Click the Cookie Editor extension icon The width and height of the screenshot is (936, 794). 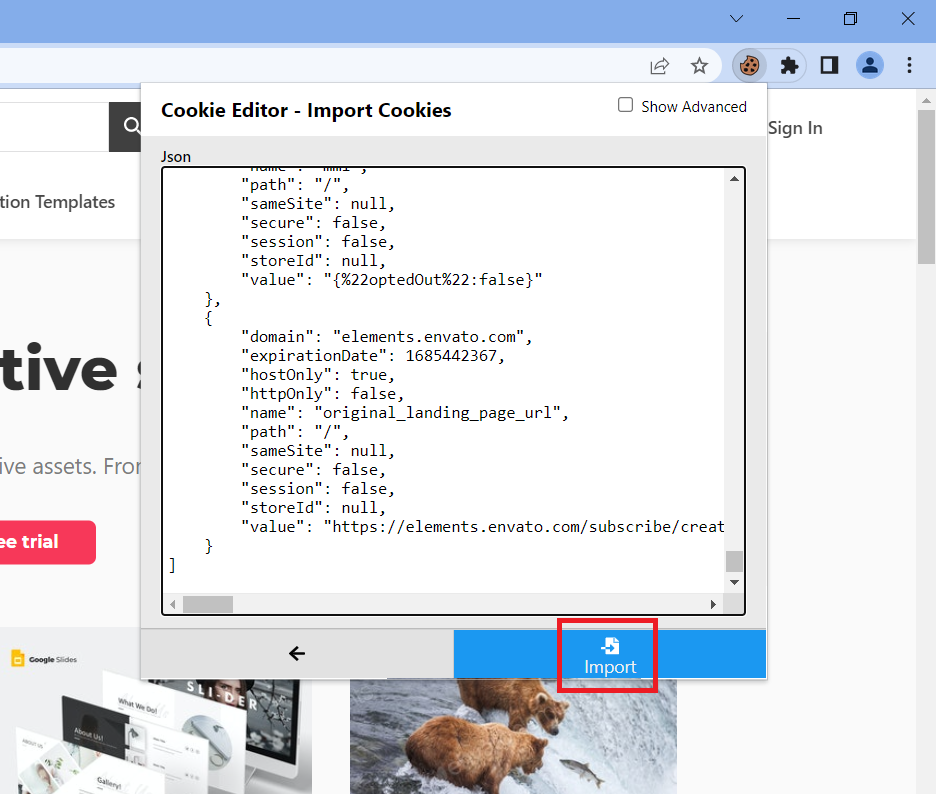(748, 66)
